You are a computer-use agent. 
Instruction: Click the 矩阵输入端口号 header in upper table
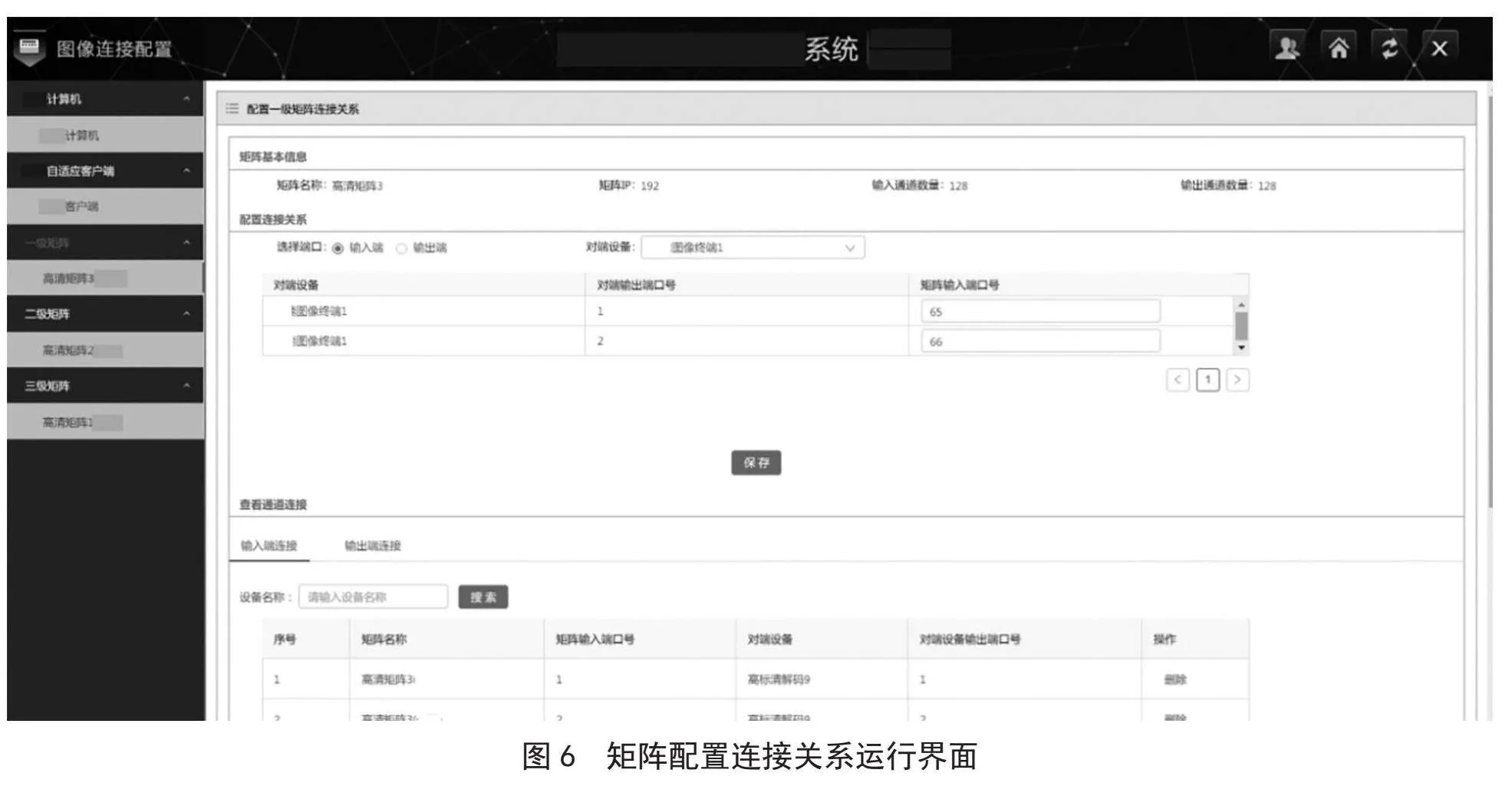tap(960, 285)
